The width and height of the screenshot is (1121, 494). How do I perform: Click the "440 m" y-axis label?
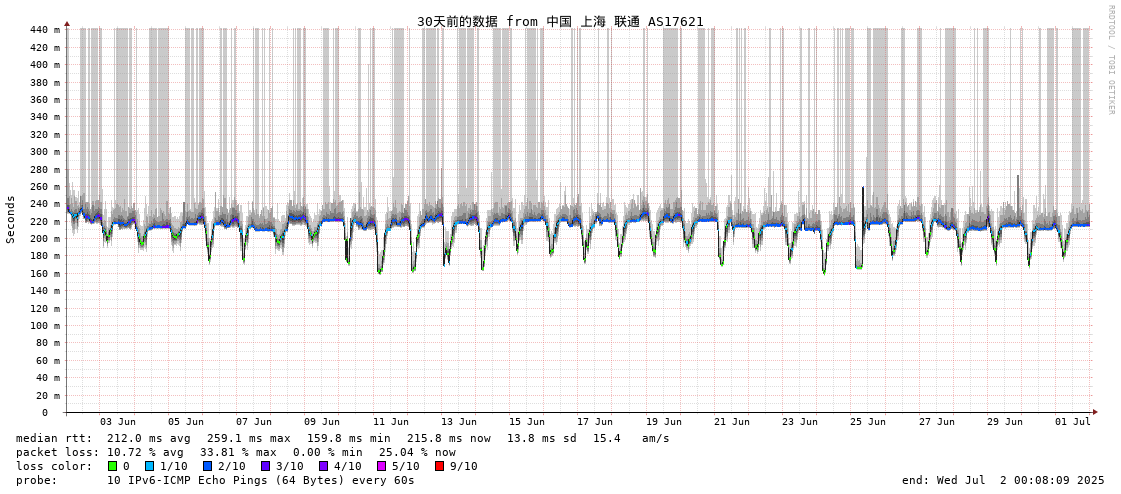click(44, 30)
